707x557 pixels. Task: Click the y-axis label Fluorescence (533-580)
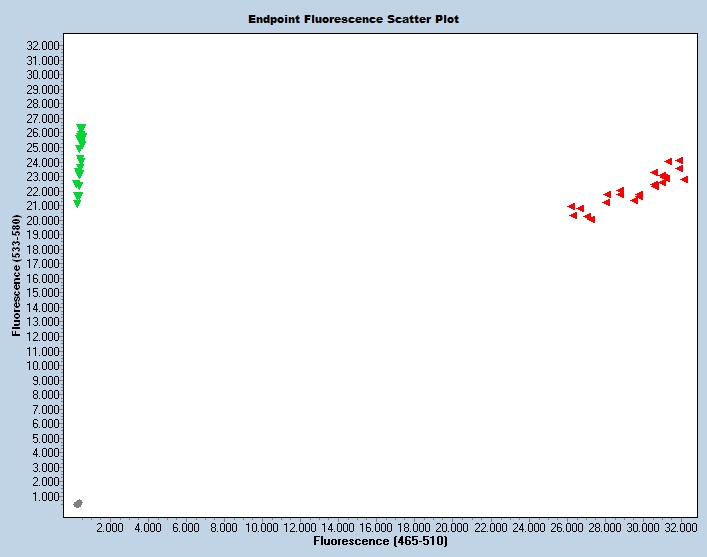pos(17,274)
